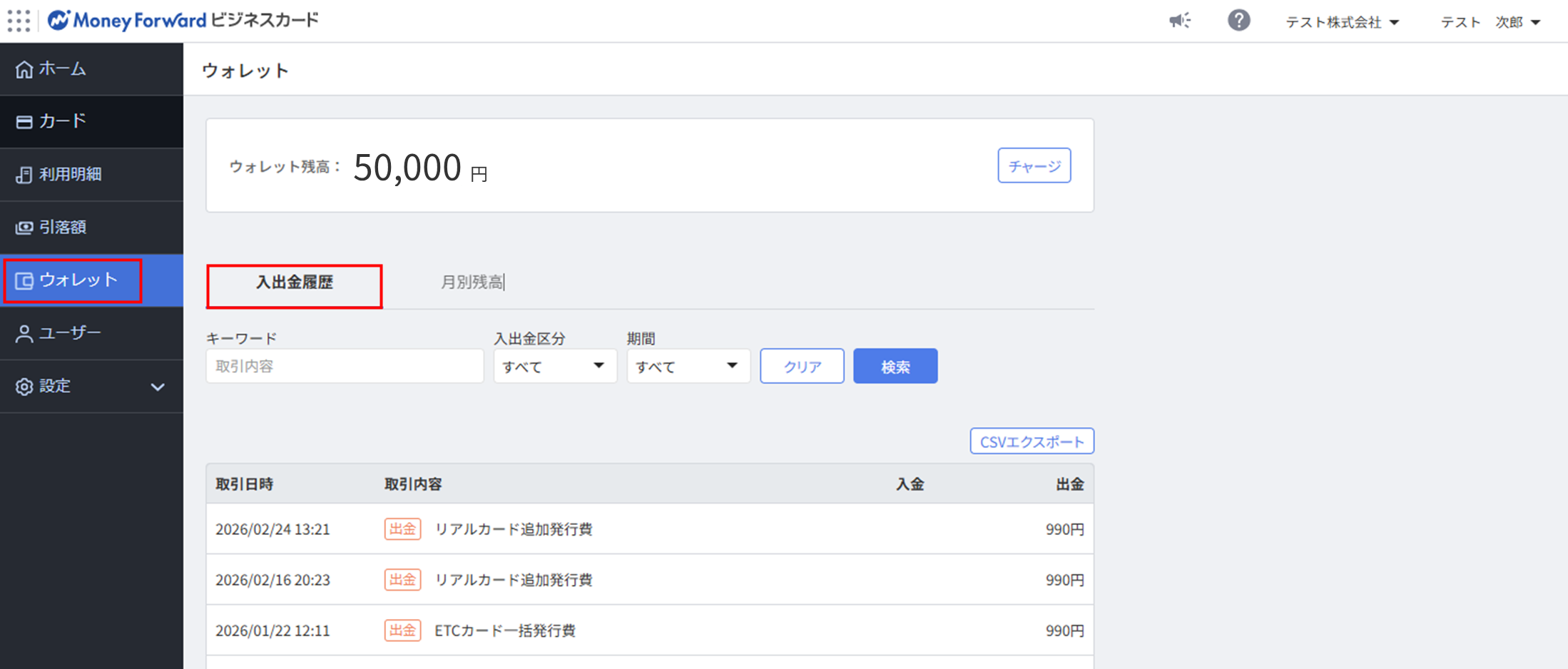Click the クリア button
Image resolution: width=1568 pixels, height=669 pixels.
802,367
